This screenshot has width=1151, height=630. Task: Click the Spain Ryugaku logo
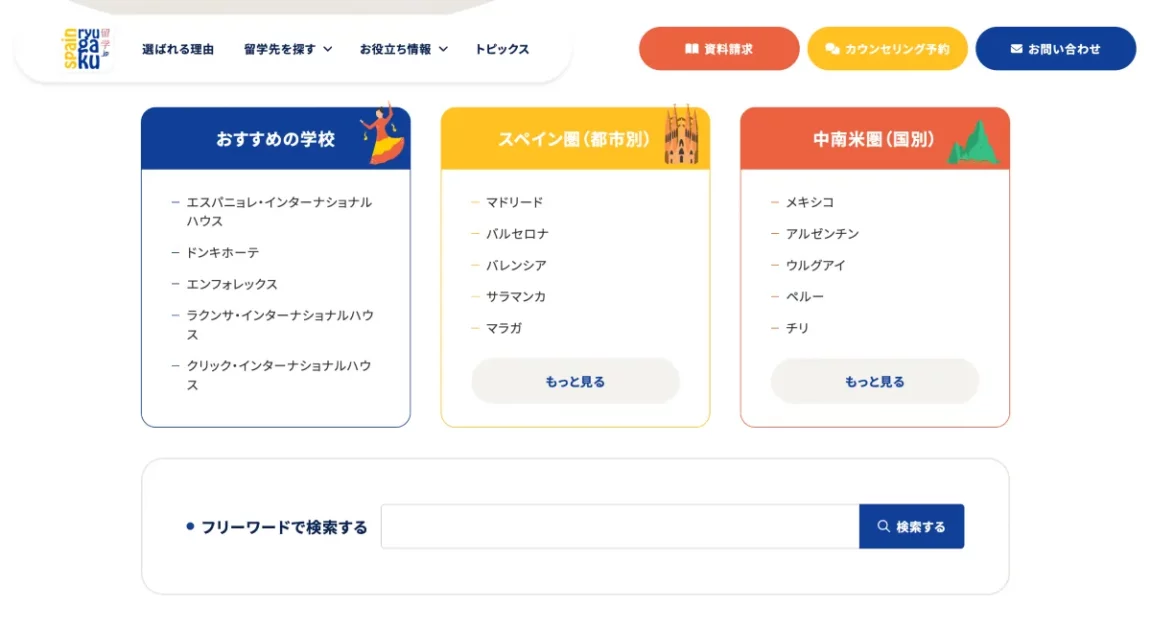[87, 49]
